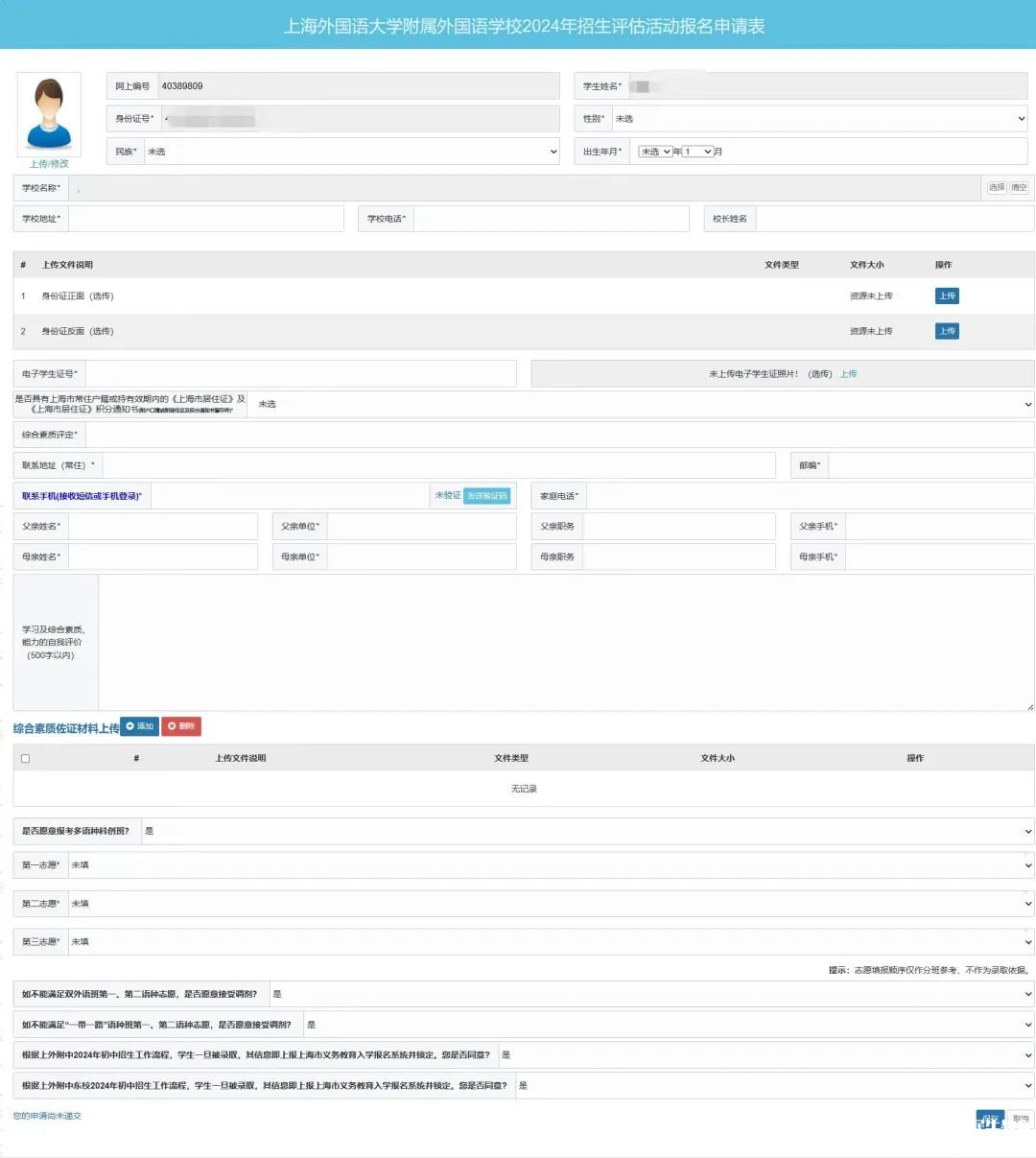Click the 上传/修改 link under the avatar
The image size is (1036, 1158).
pyautogui.click(x=49, y=164)
